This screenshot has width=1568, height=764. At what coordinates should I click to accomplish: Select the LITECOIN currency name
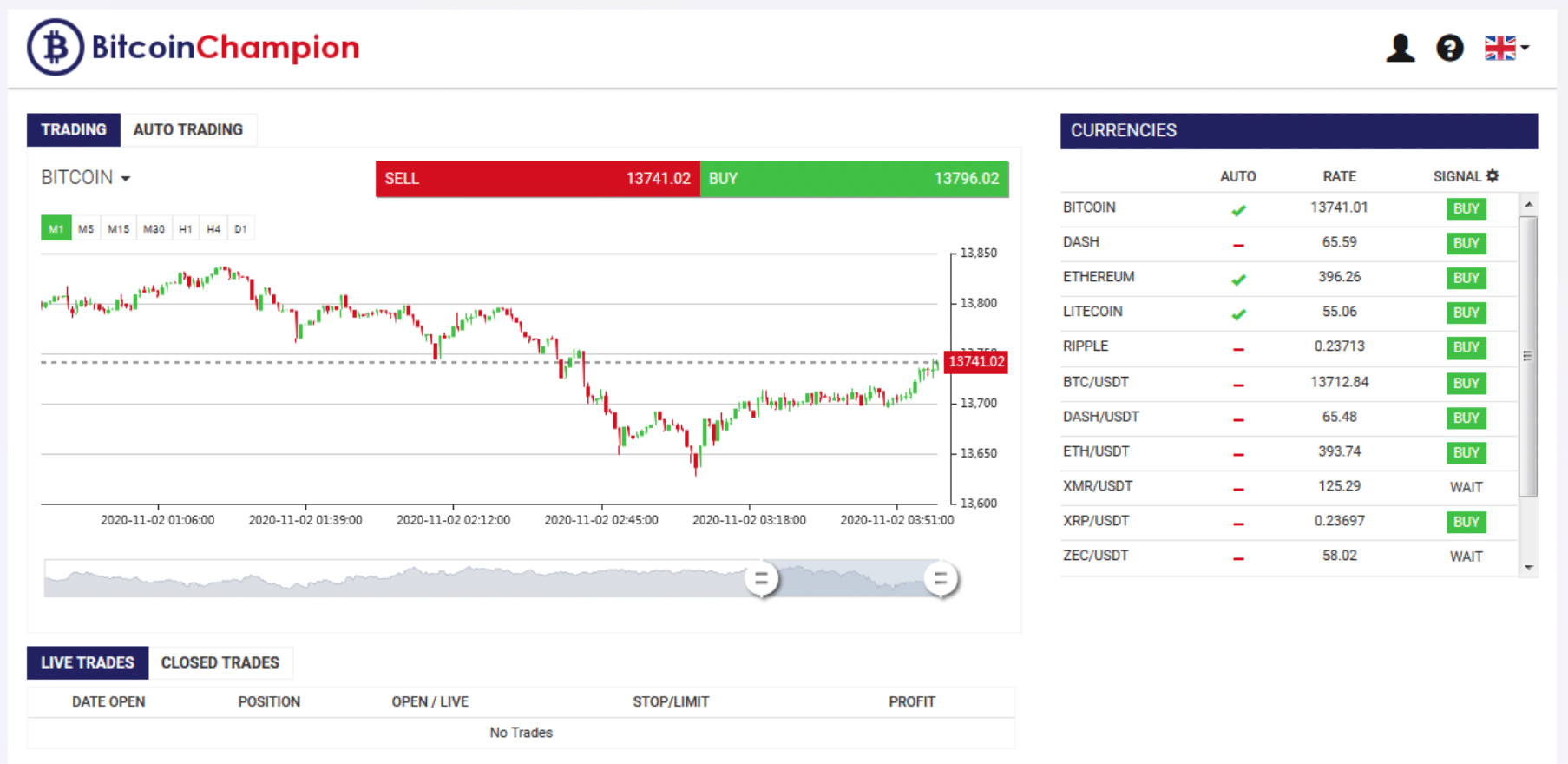click(x=1092, y=312)
